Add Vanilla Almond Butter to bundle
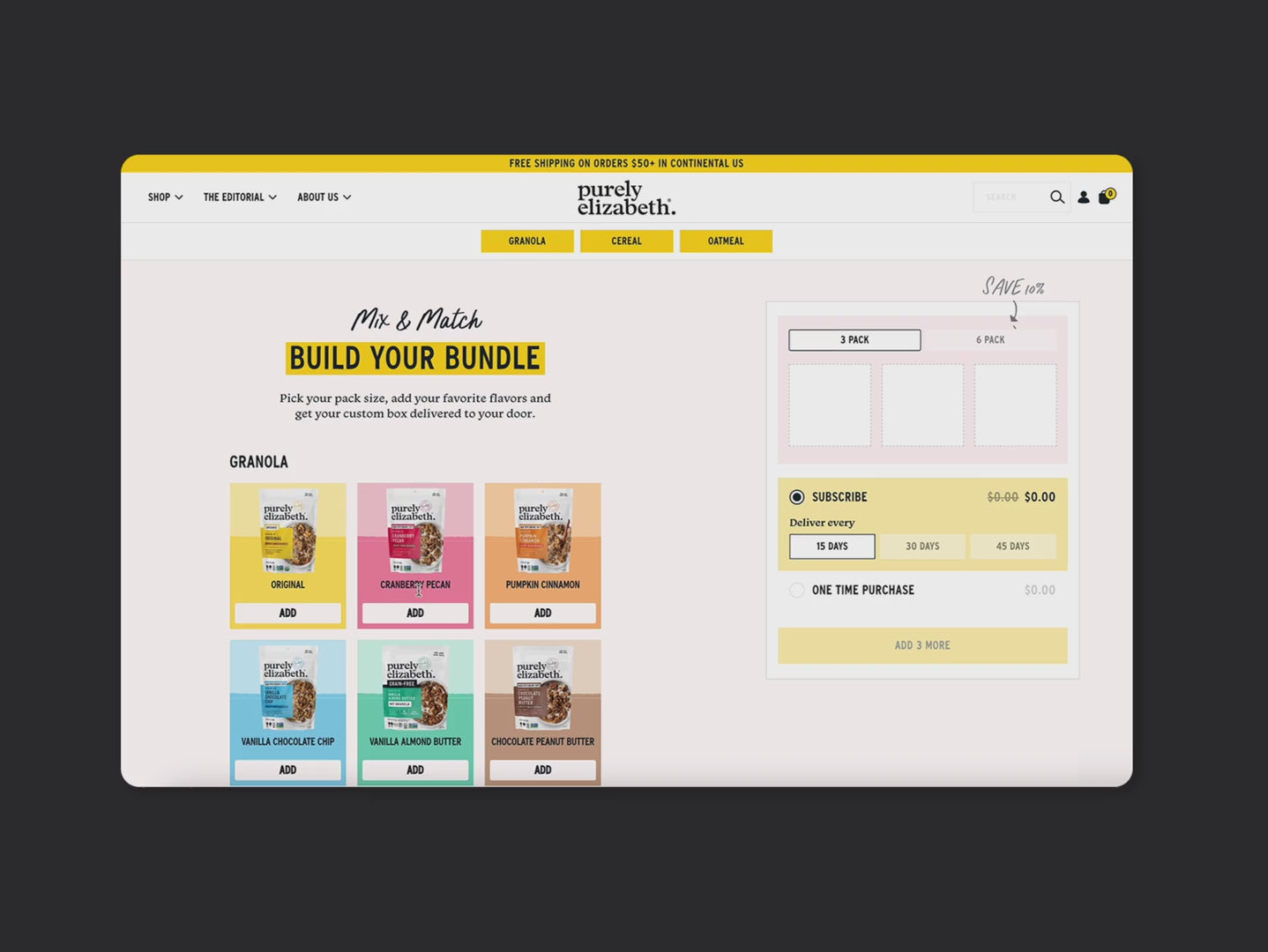 click(x=415, y=770)
